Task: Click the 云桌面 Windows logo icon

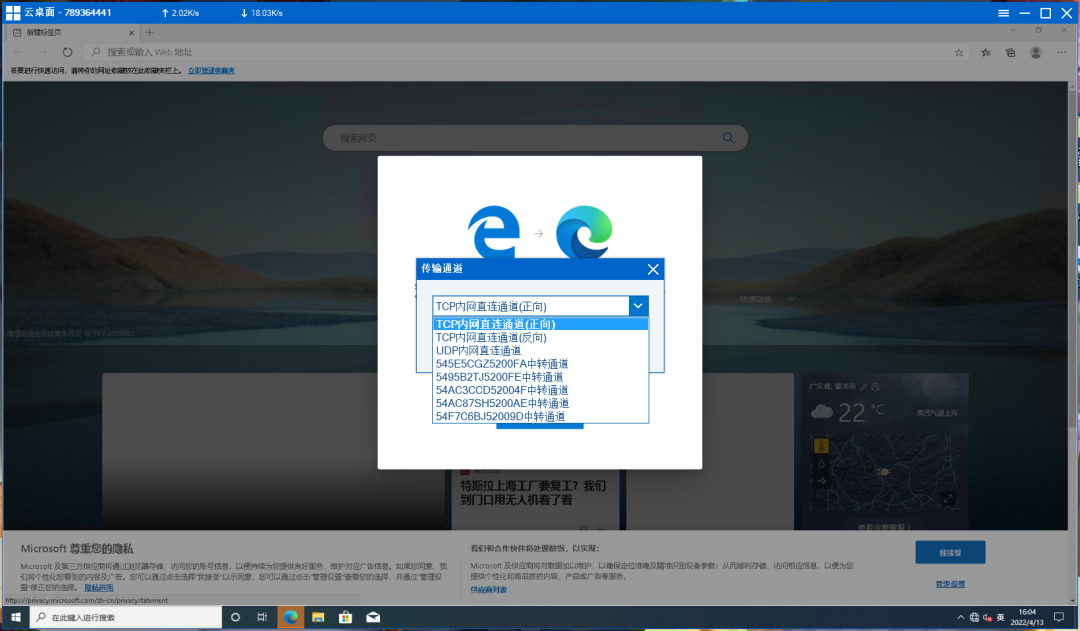Action: [x=12, y=13]
